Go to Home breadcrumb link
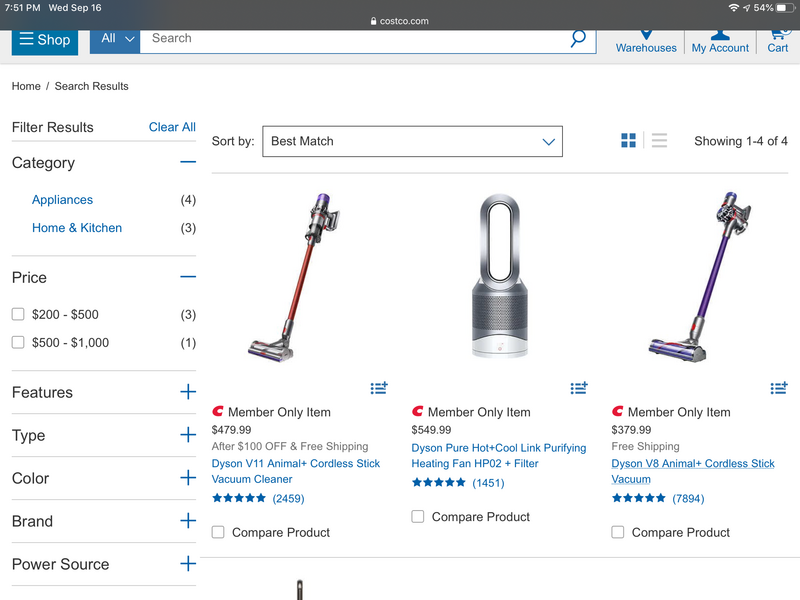 pyautogui.click(x=26, y=86)
